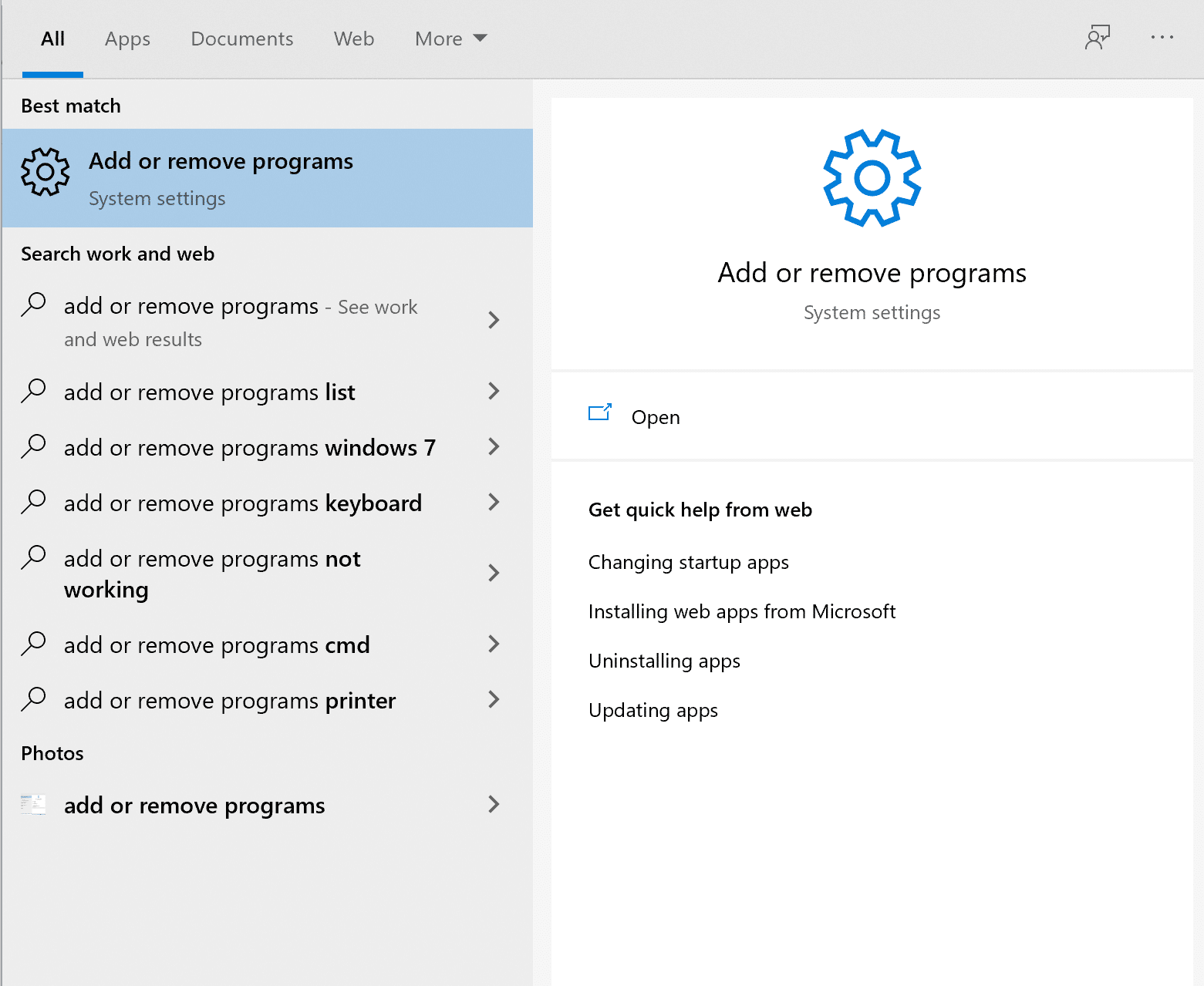This screenshot has height=986, width=1204.
Task: Click the Open external-link icon in preview pane
Action: click(601, 414)
